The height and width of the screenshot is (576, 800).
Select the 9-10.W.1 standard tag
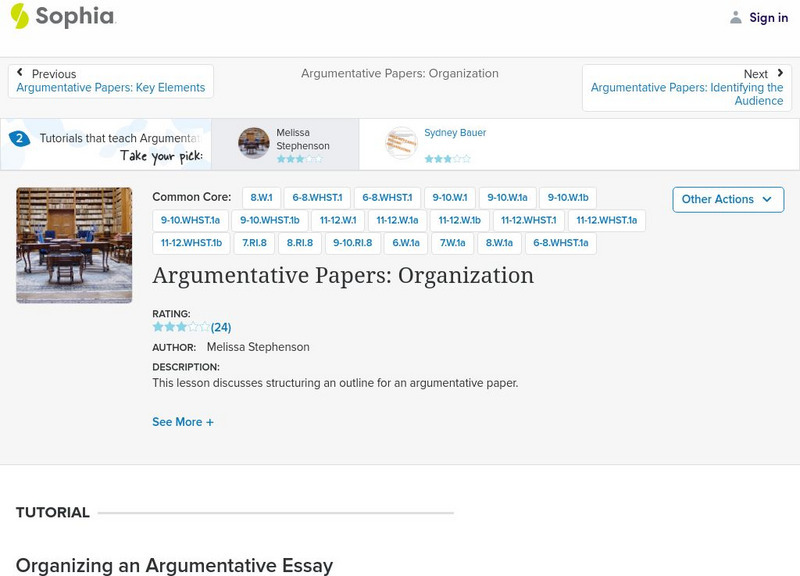click(450, 197)
